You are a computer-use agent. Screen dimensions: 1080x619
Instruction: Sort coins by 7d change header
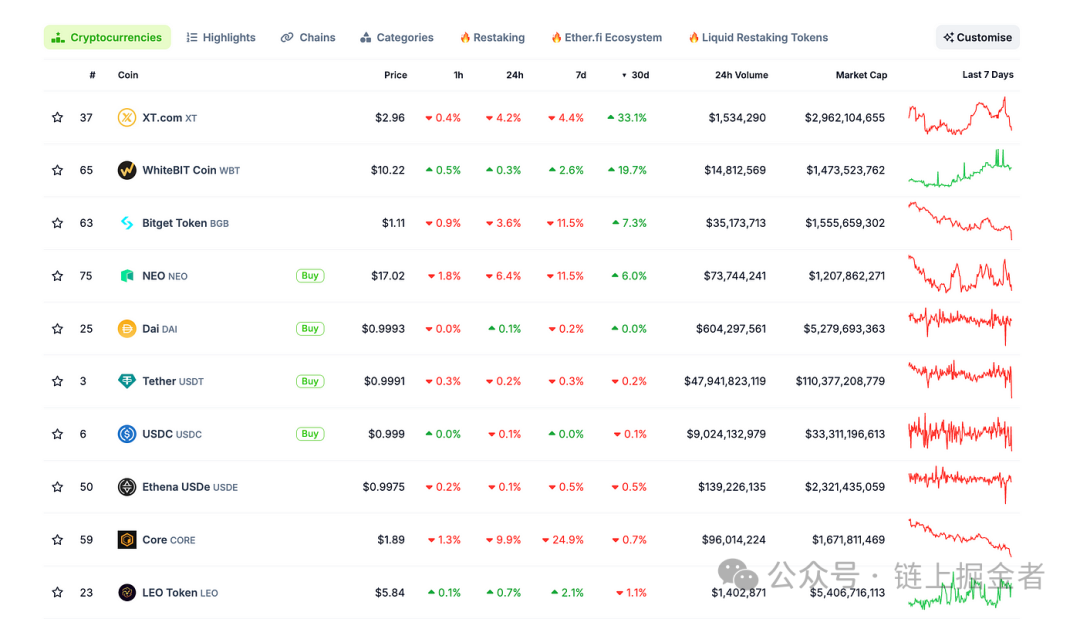pyautogui.click(x=581, y=75)
